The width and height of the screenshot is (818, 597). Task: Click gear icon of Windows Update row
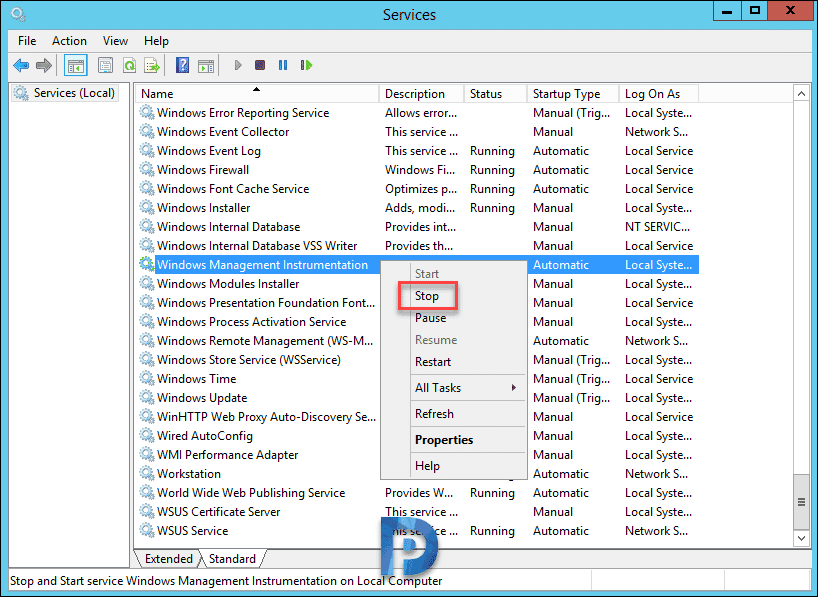tap(147, 397)
